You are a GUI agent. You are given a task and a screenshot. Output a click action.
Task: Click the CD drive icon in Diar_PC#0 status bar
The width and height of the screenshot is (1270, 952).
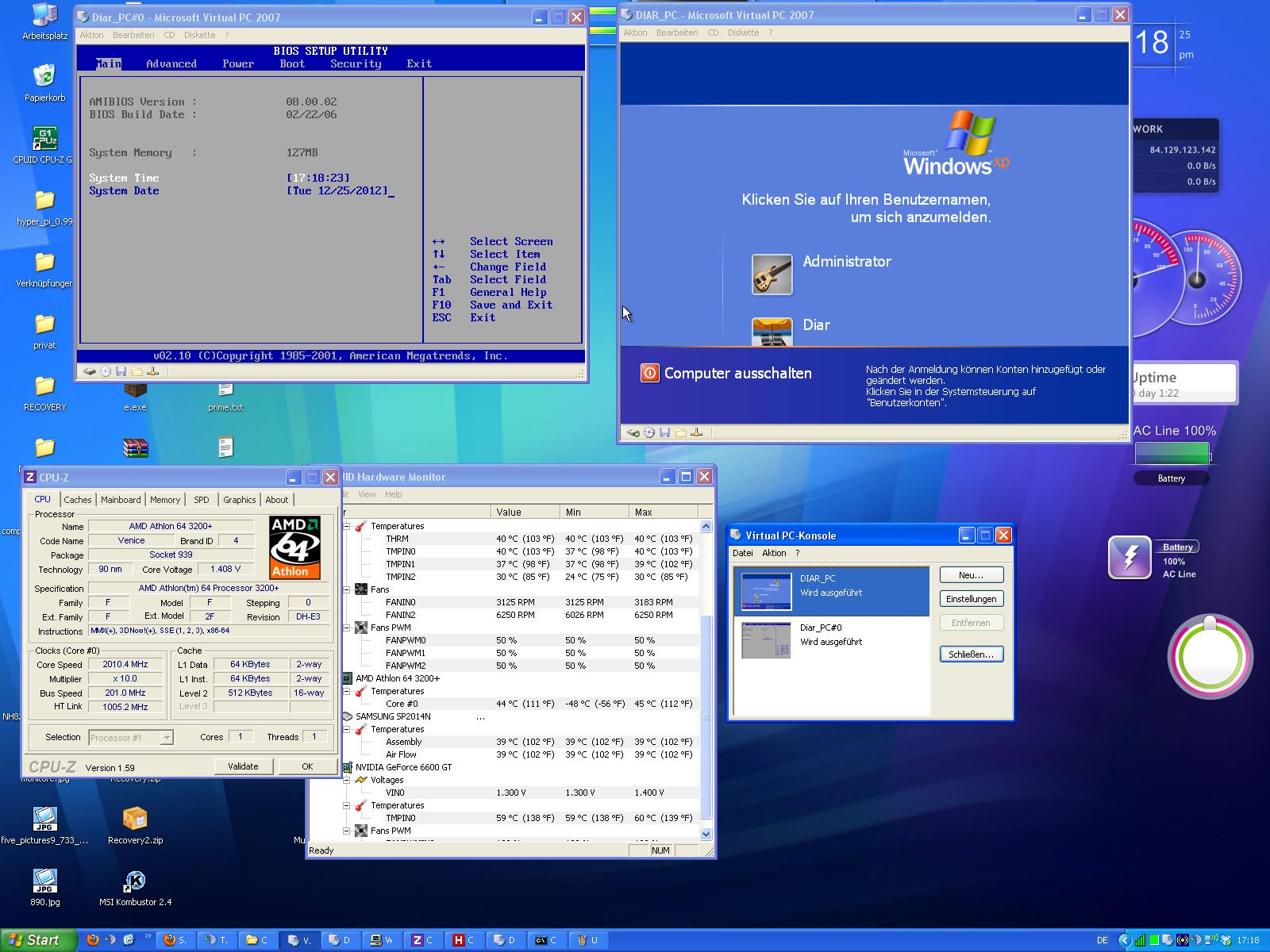[106, 371]
